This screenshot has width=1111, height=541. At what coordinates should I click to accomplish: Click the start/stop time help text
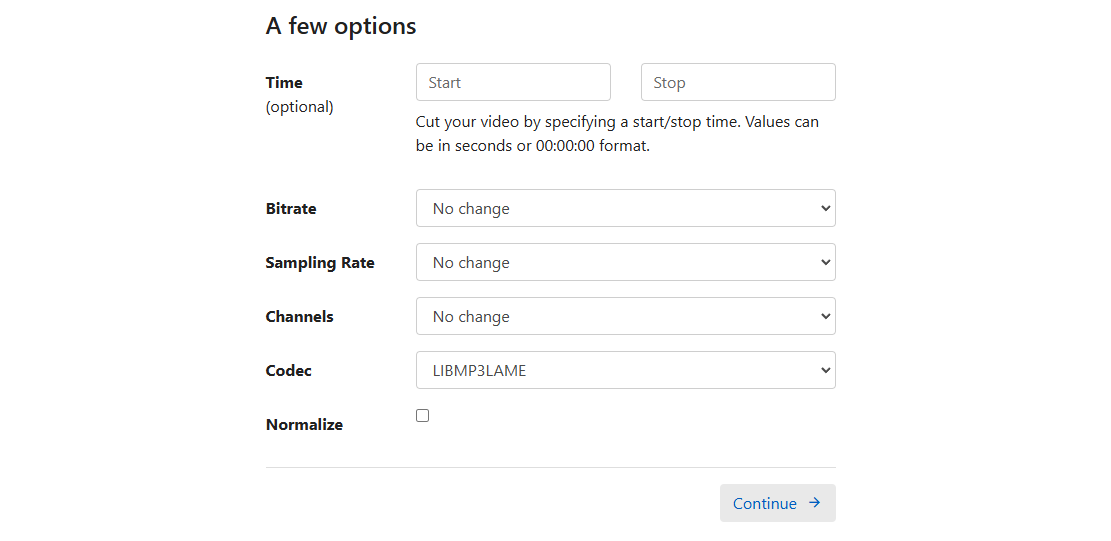[617, 135]
